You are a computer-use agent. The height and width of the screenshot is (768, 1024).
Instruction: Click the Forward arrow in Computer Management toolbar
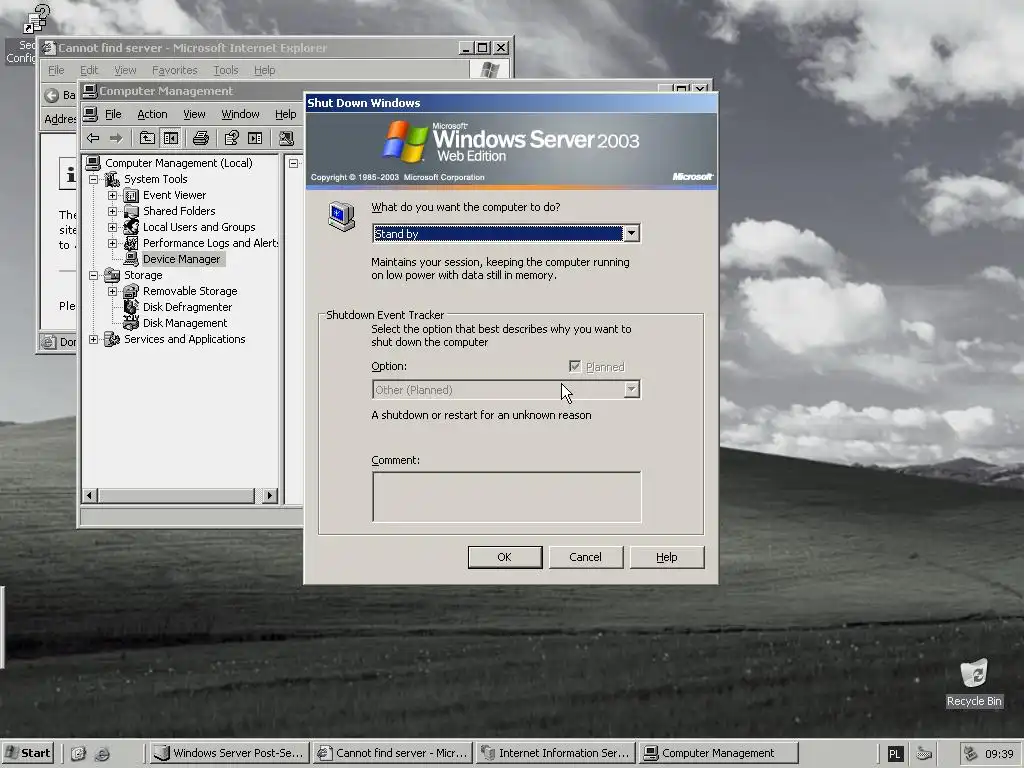tap(116, 138)
